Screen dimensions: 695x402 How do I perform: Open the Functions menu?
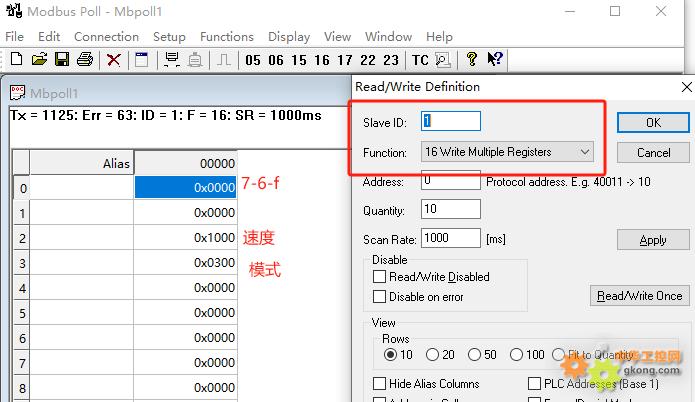[227, 36]
